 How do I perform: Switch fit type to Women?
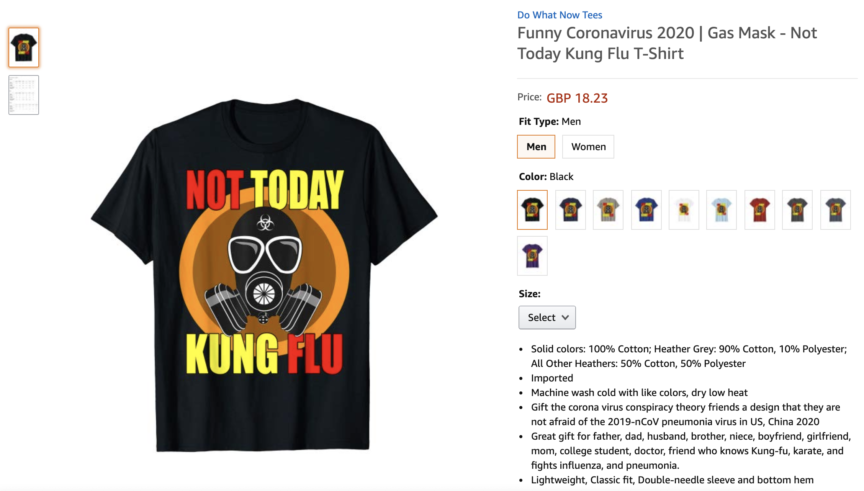(x=588, y=147)
